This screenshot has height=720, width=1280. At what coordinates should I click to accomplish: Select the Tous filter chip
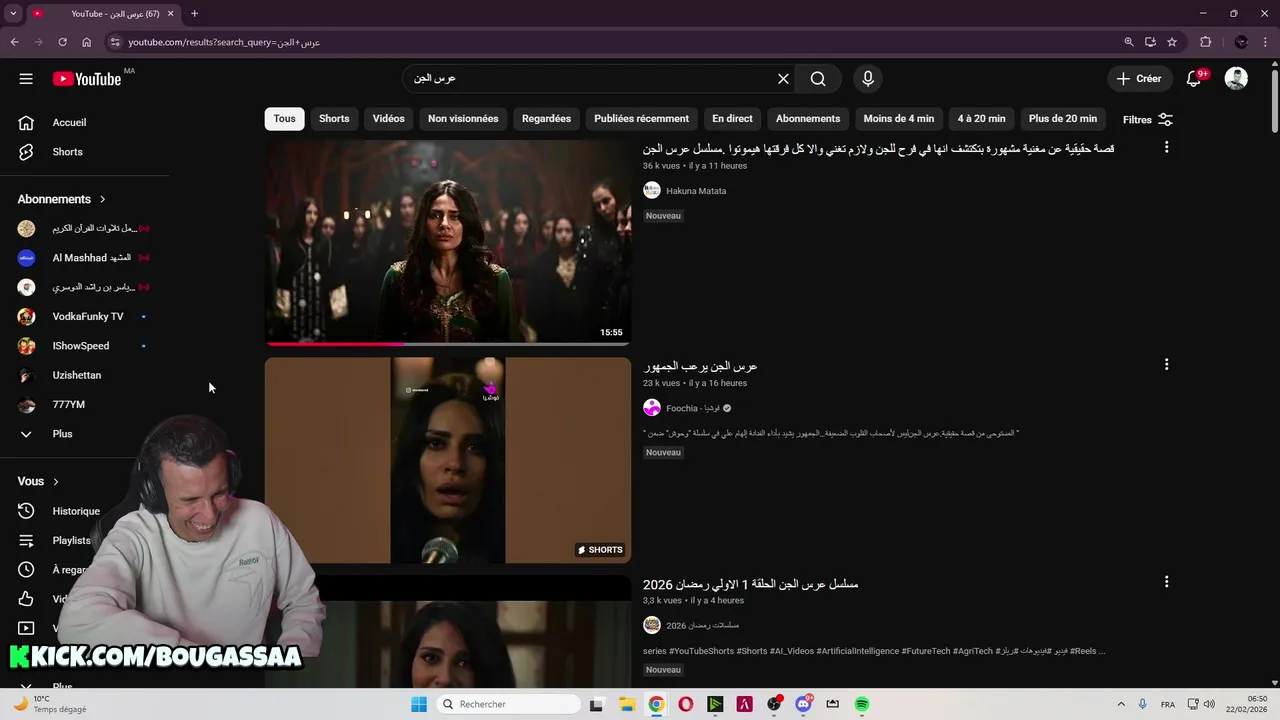285,119
